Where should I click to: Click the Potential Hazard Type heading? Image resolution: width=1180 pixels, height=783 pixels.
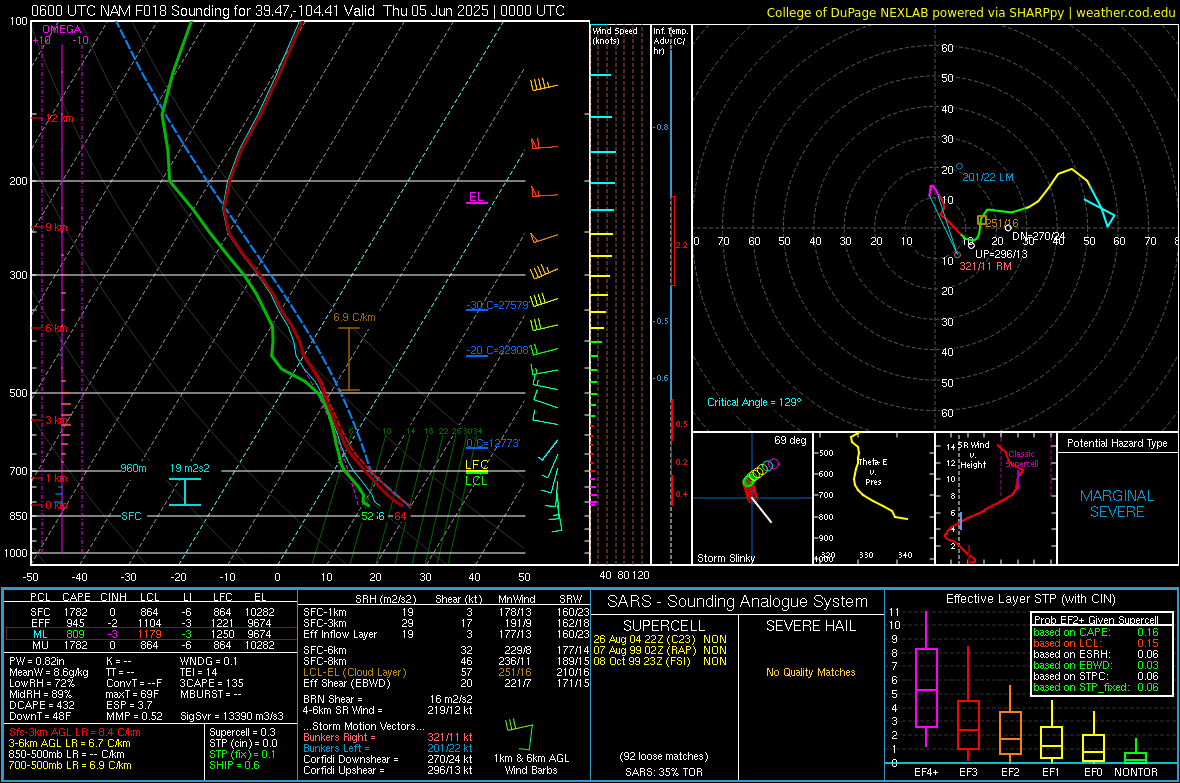1118,443
